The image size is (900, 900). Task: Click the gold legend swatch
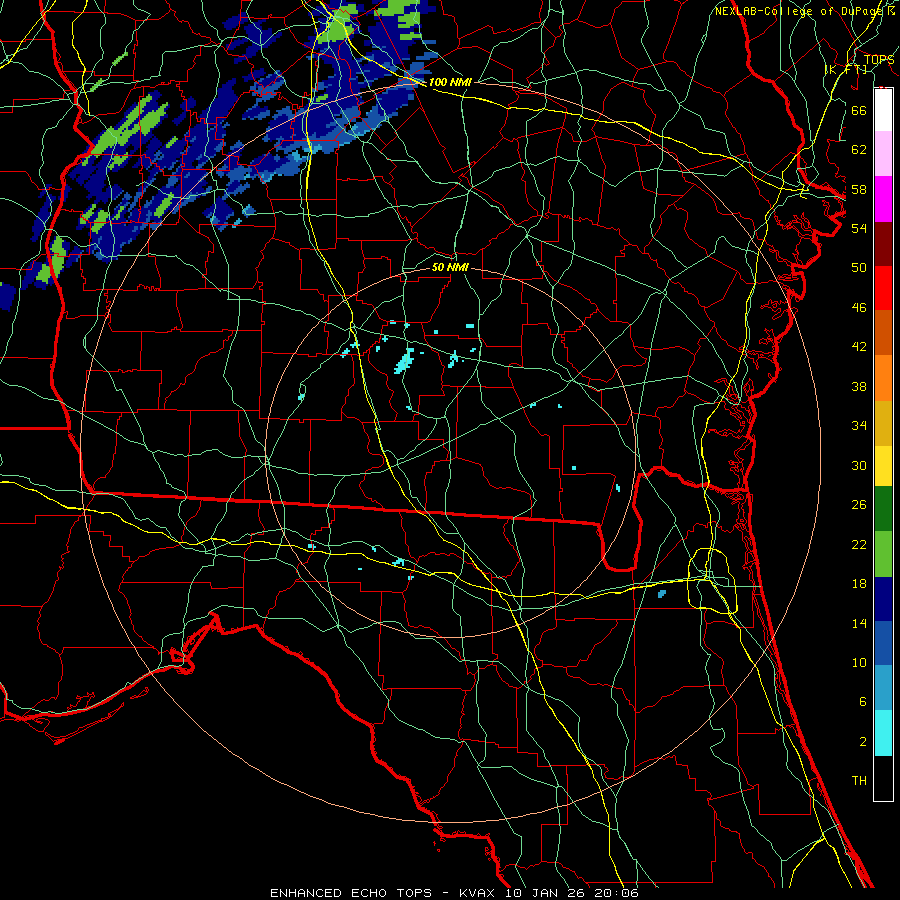(x=883, y=423)
